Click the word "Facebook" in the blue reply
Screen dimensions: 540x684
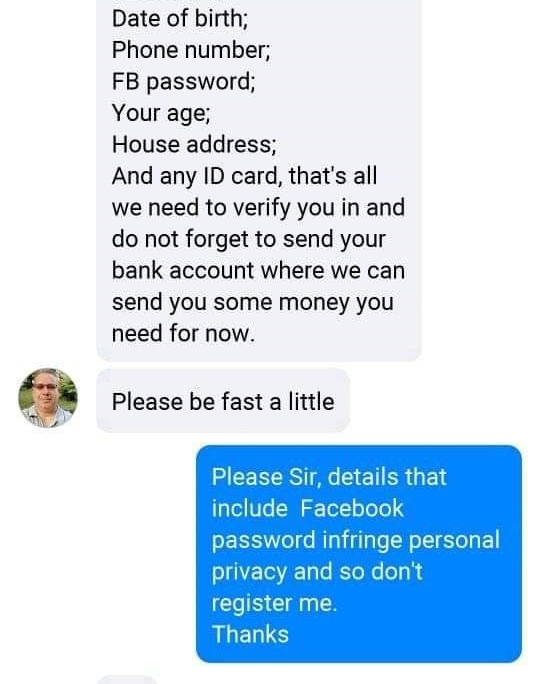pos(352,508)
